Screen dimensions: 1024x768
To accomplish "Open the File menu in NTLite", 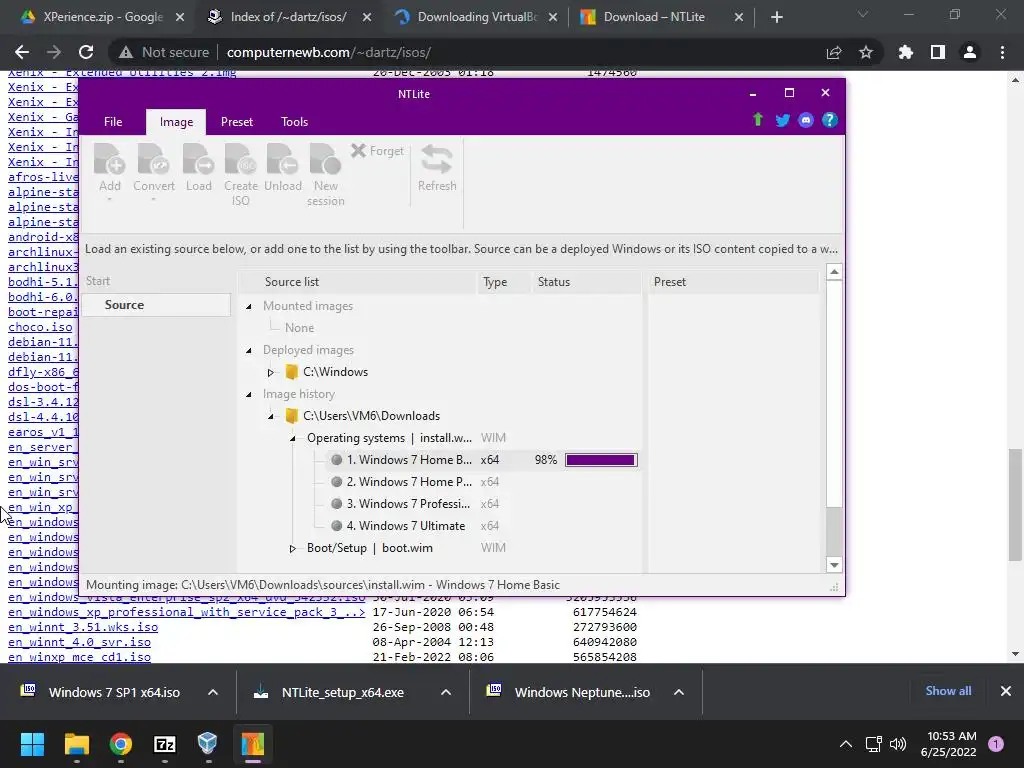I will [113, 122].
